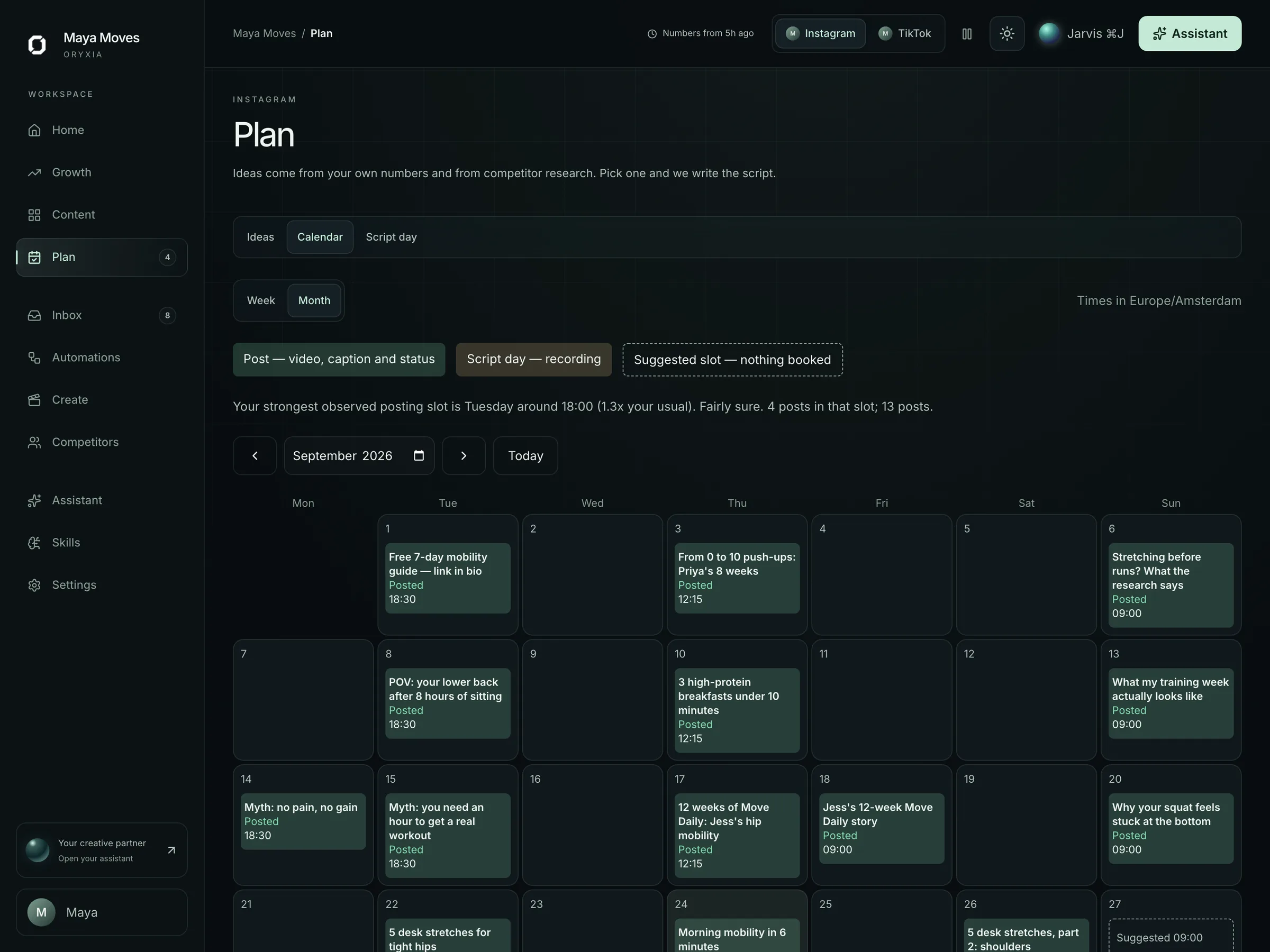The image size is (1270, 952).
Task: Open the Create clapperboard icon
Action: [34, 400]
